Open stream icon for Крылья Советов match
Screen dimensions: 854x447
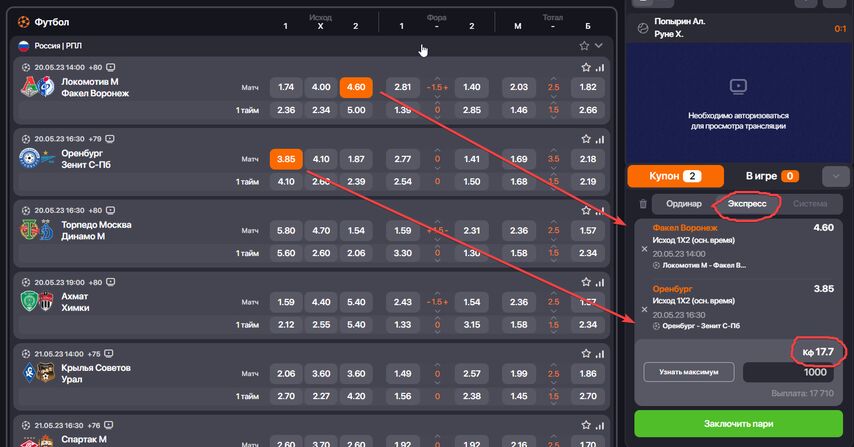click(x=108, y=353)
